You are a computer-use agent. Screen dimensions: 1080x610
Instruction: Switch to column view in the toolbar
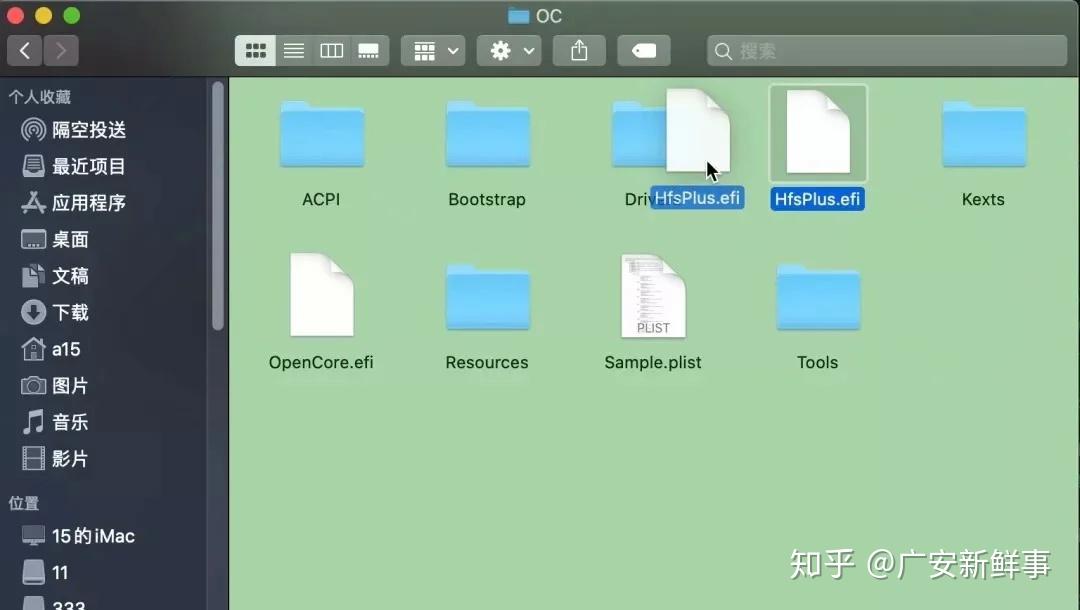pyautogui.click(x=331, y=50)
